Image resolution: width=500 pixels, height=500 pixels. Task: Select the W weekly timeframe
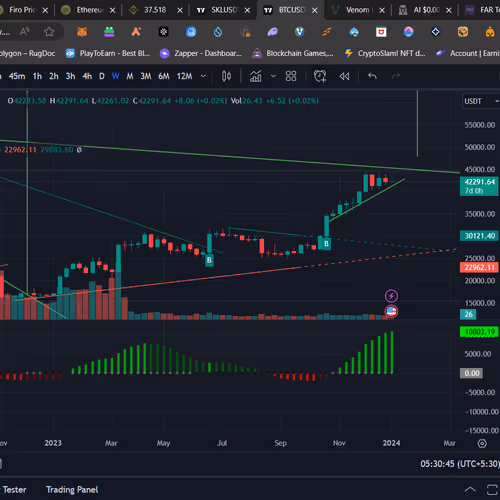point(116,76)
